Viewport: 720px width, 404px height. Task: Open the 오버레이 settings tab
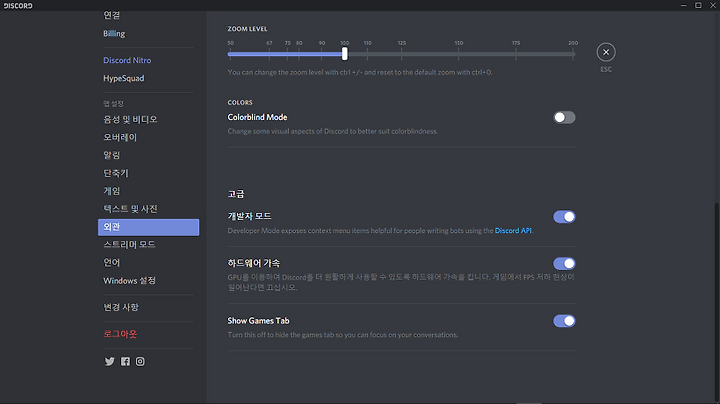pos(148,137)
